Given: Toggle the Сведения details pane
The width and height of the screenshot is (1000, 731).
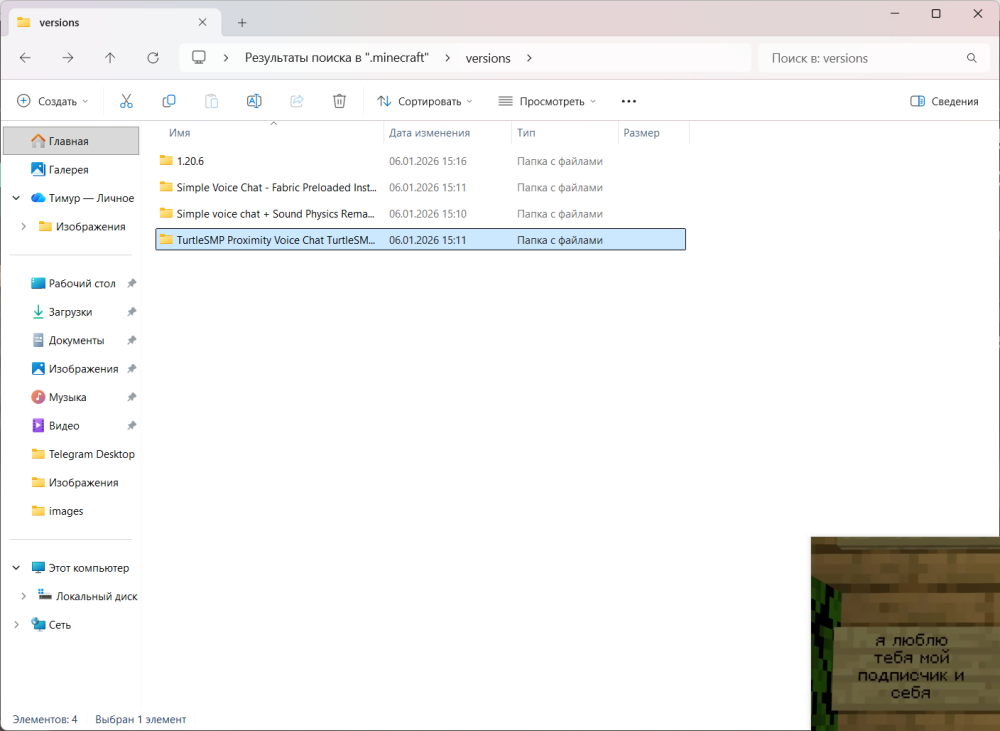Looking at the screenshot, I should [944, 101].
